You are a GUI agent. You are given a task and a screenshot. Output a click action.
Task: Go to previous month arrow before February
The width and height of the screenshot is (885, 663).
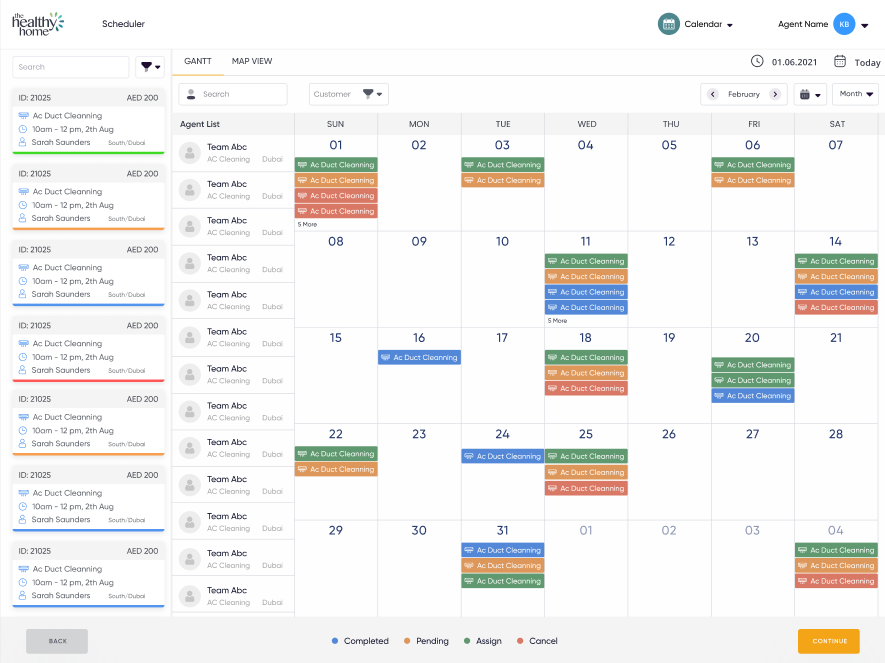pyautogui.click(x=713, y=94)
